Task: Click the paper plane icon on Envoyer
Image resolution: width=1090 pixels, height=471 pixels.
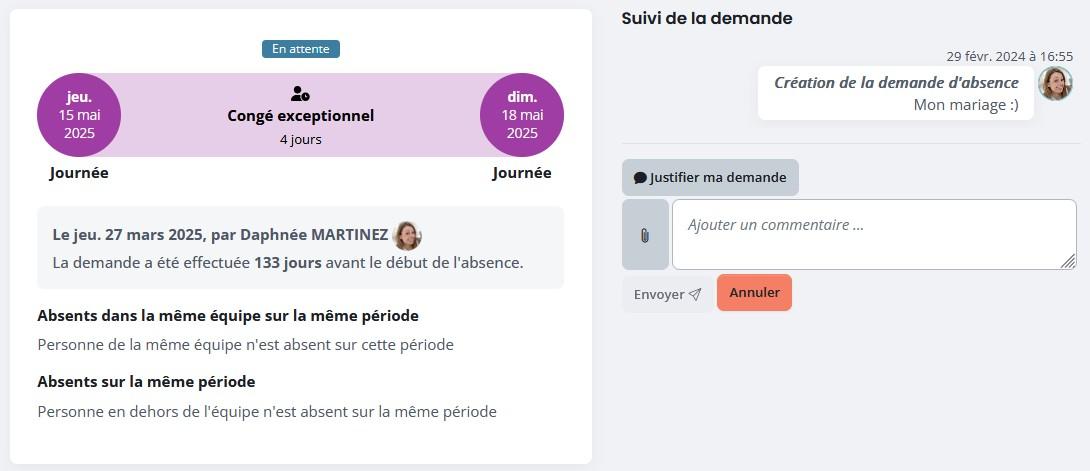Action: click(694, 295)
